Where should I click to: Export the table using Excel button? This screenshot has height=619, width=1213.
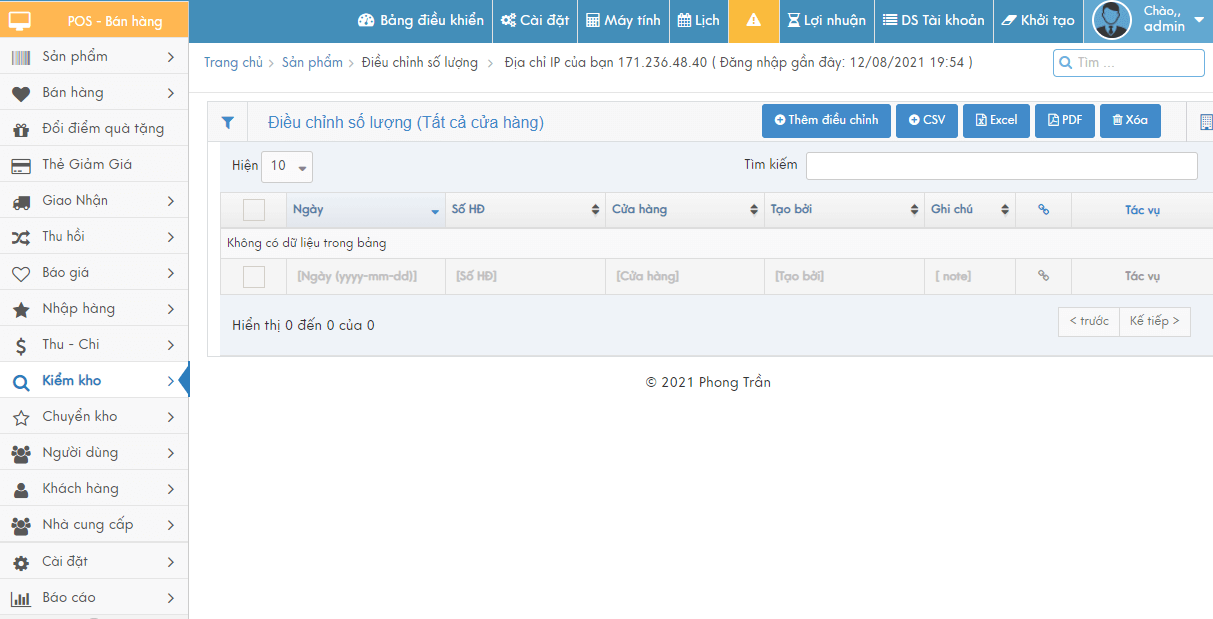(x=995, y=121)
